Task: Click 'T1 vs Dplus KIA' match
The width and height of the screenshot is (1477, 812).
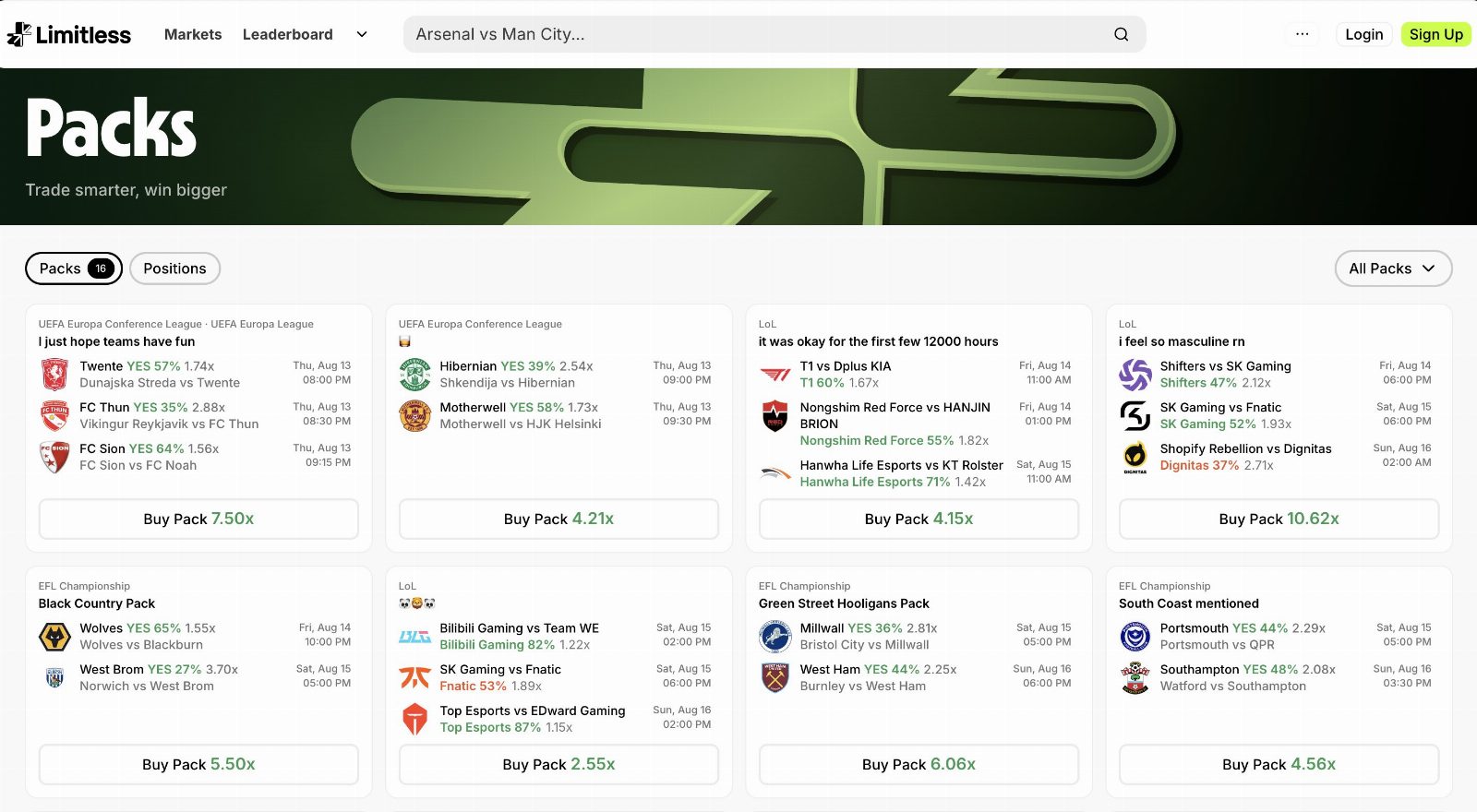Action: tap(846, 366)
